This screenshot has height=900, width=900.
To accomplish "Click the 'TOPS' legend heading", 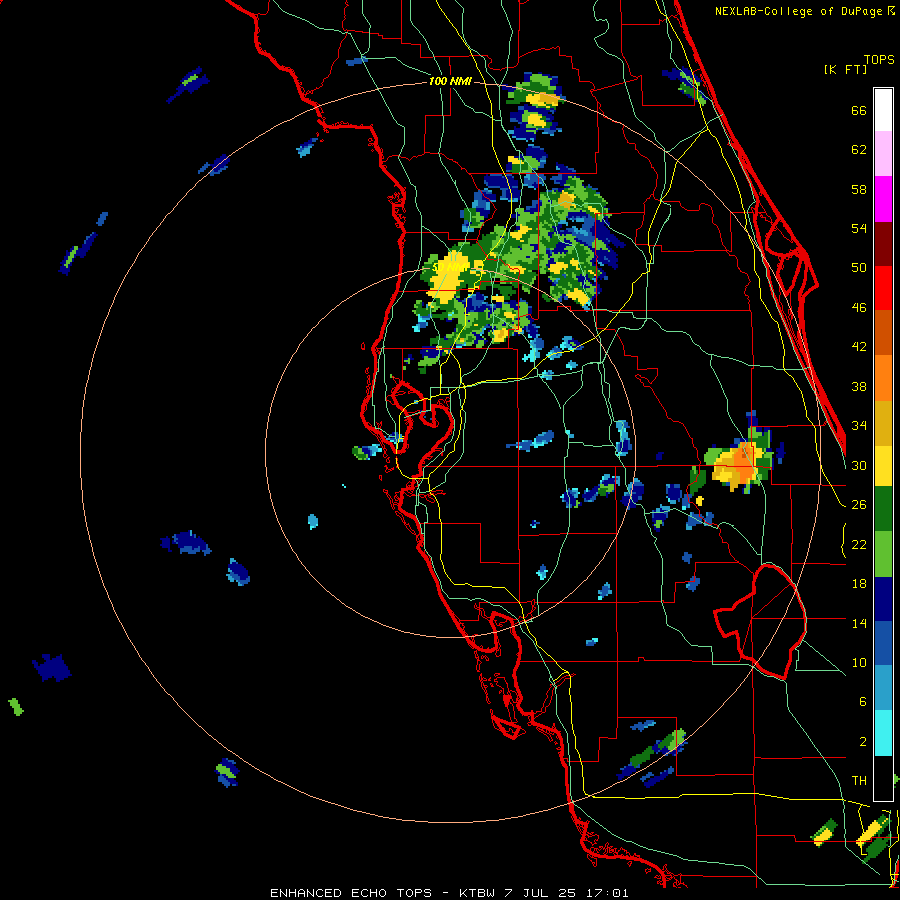I will click(x=879, y=60).
